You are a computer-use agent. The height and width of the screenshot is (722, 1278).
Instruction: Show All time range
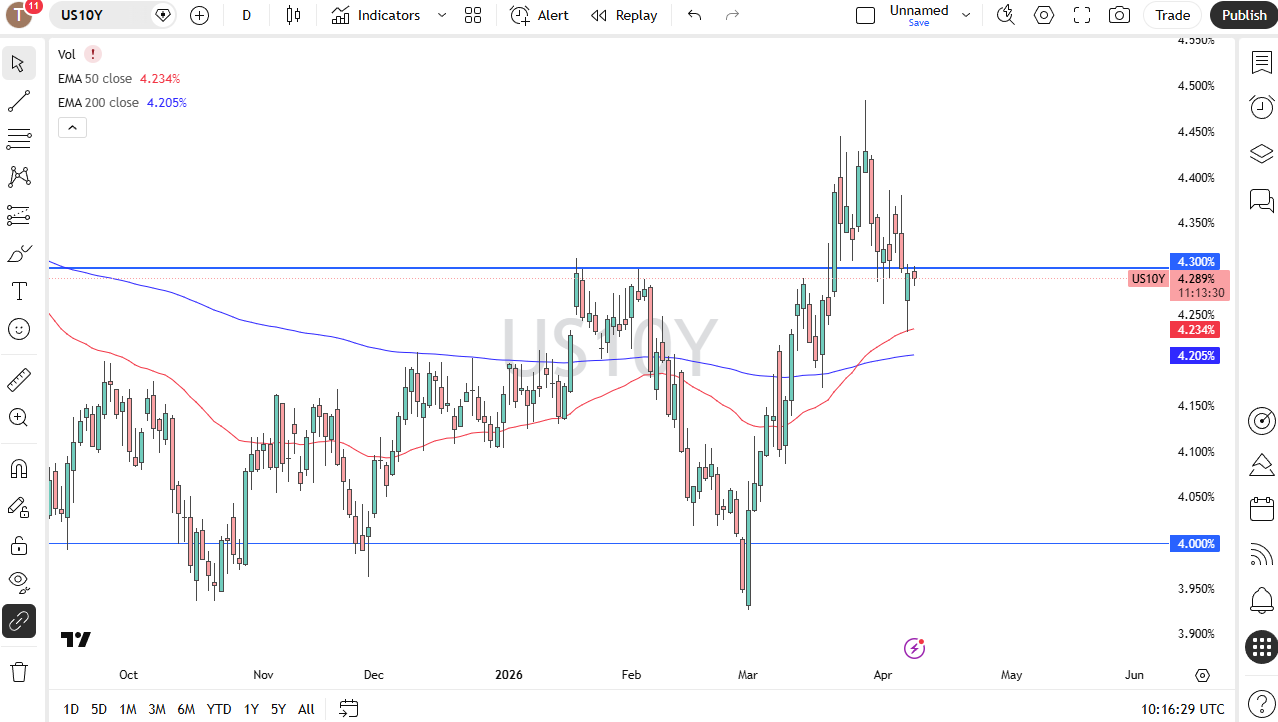[x=306, y=709]
